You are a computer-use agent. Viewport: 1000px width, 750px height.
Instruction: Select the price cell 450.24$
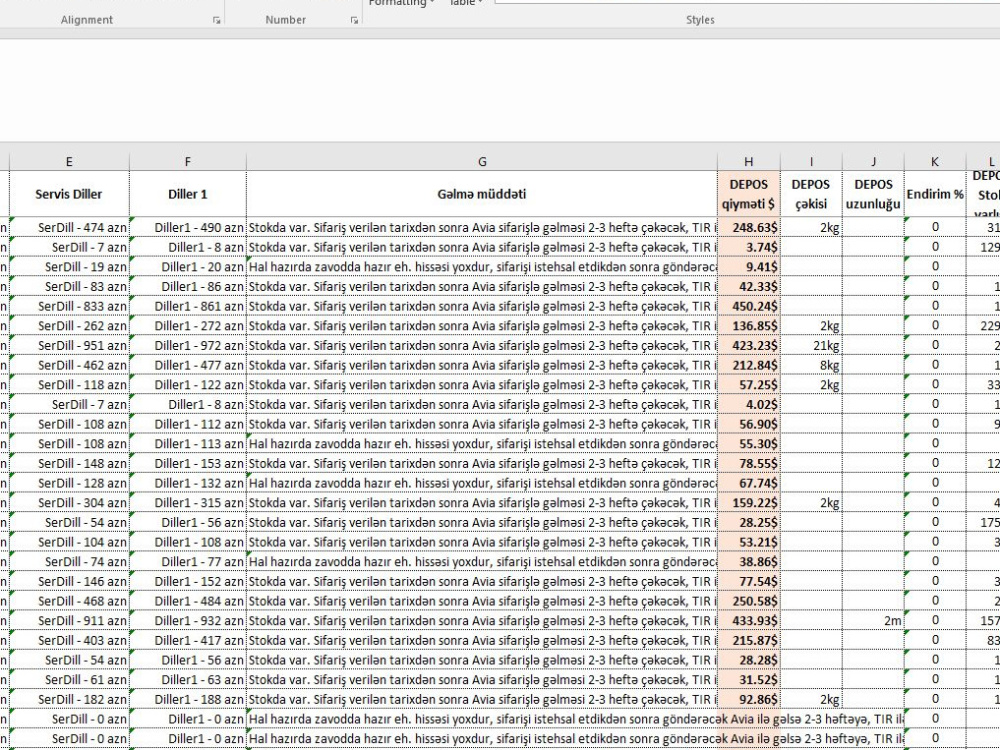pyautogui.click(x=749, y=306)
